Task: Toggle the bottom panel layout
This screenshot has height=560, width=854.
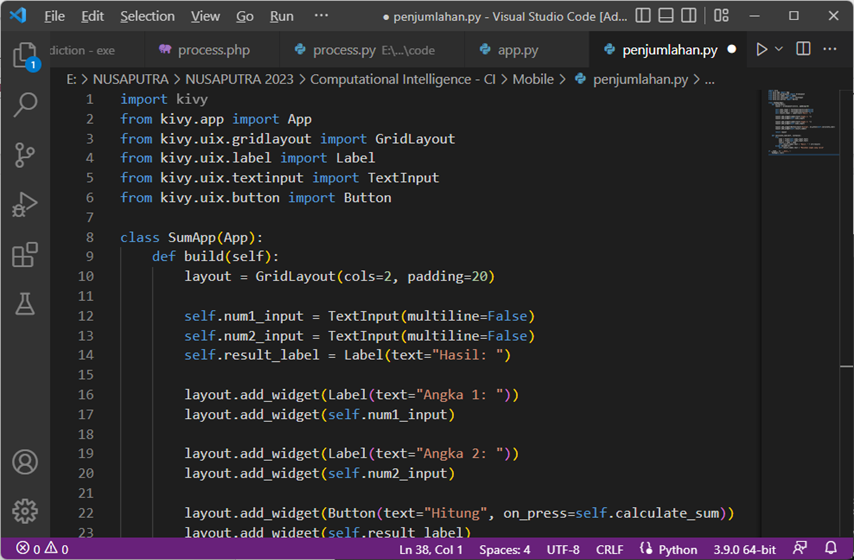Action: coord(666,16)
